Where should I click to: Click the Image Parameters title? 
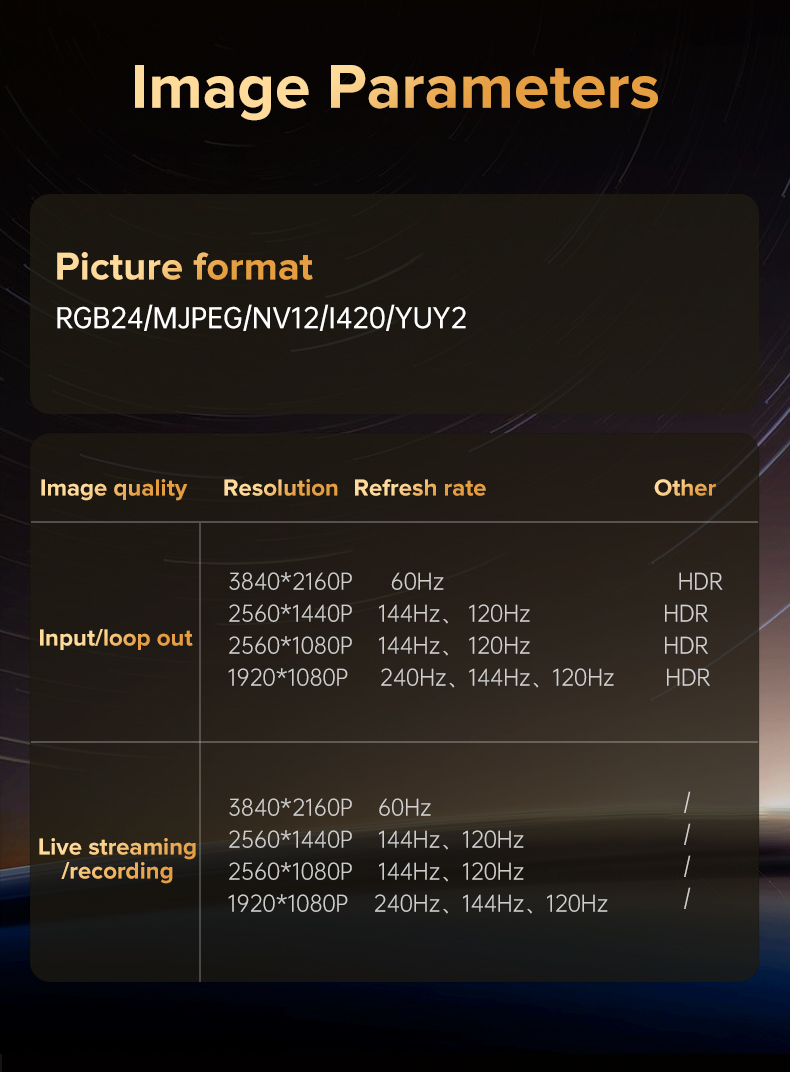(x=395, y=88)
